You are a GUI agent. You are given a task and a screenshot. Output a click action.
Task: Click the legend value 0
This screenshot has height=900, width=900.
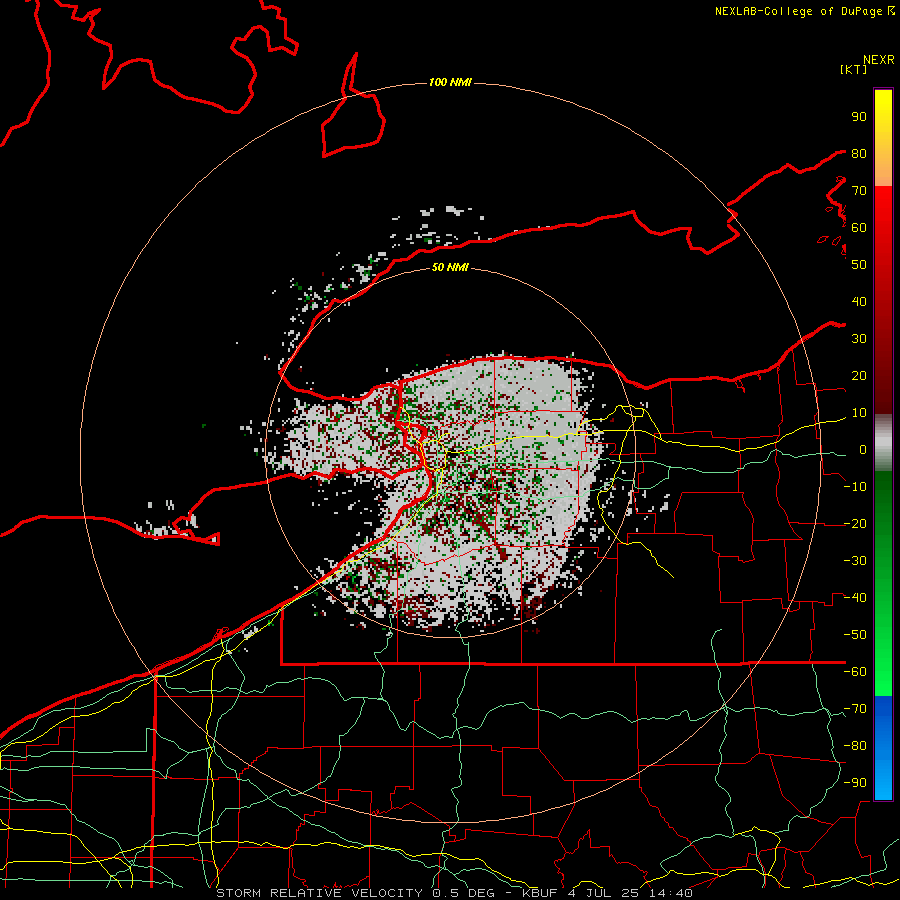click(863, 449)
